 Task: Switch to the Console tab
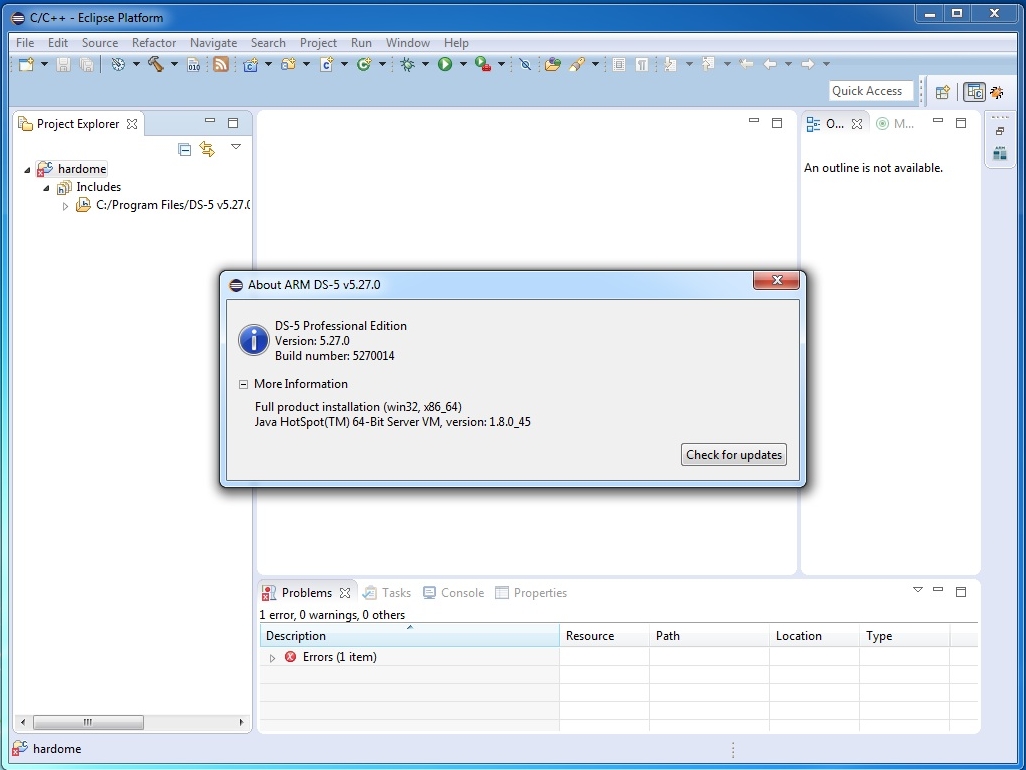click(x=453, y=593)
